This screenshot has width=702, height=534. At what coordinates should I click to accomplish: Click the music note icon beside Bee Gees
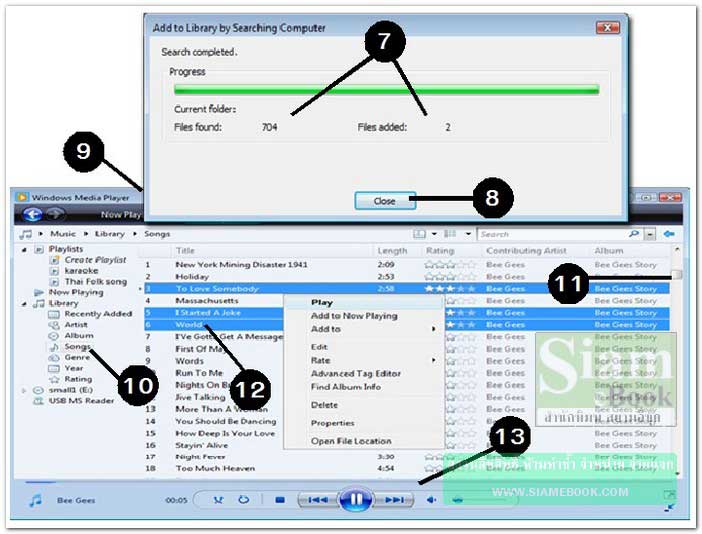coord(35,500)
